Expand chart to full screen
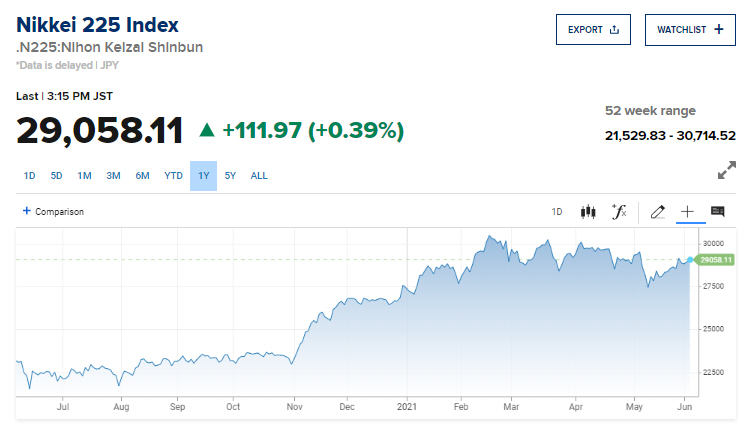744x429 pixels. pos(727,172)
